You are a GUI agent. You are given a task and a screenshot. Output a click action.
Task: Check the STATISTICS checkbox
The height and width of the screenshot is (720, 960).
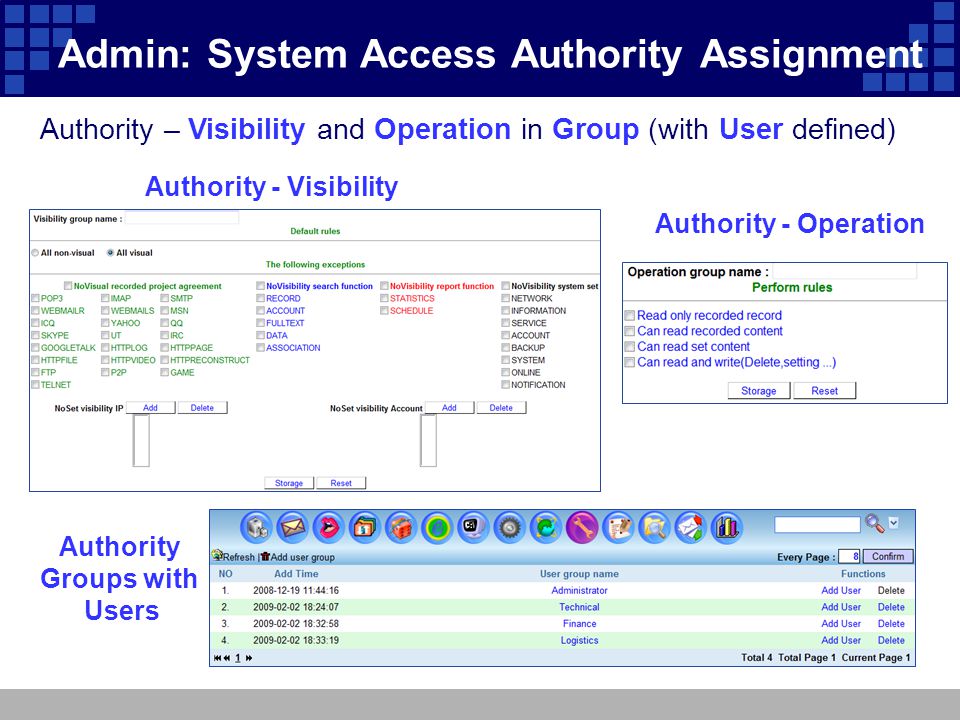pyautogui.click(x=384, y=298)
